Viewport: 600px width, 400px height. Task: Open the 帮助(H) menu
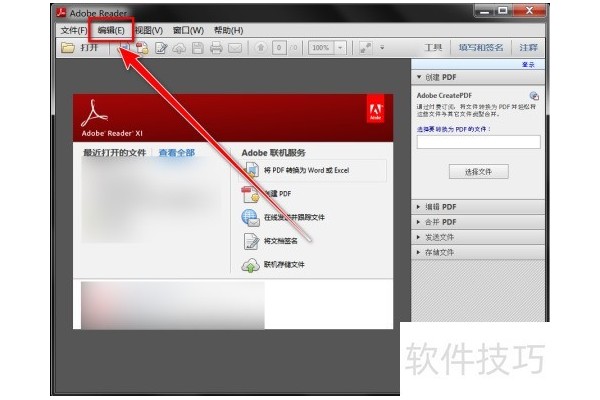coord(228,30)
